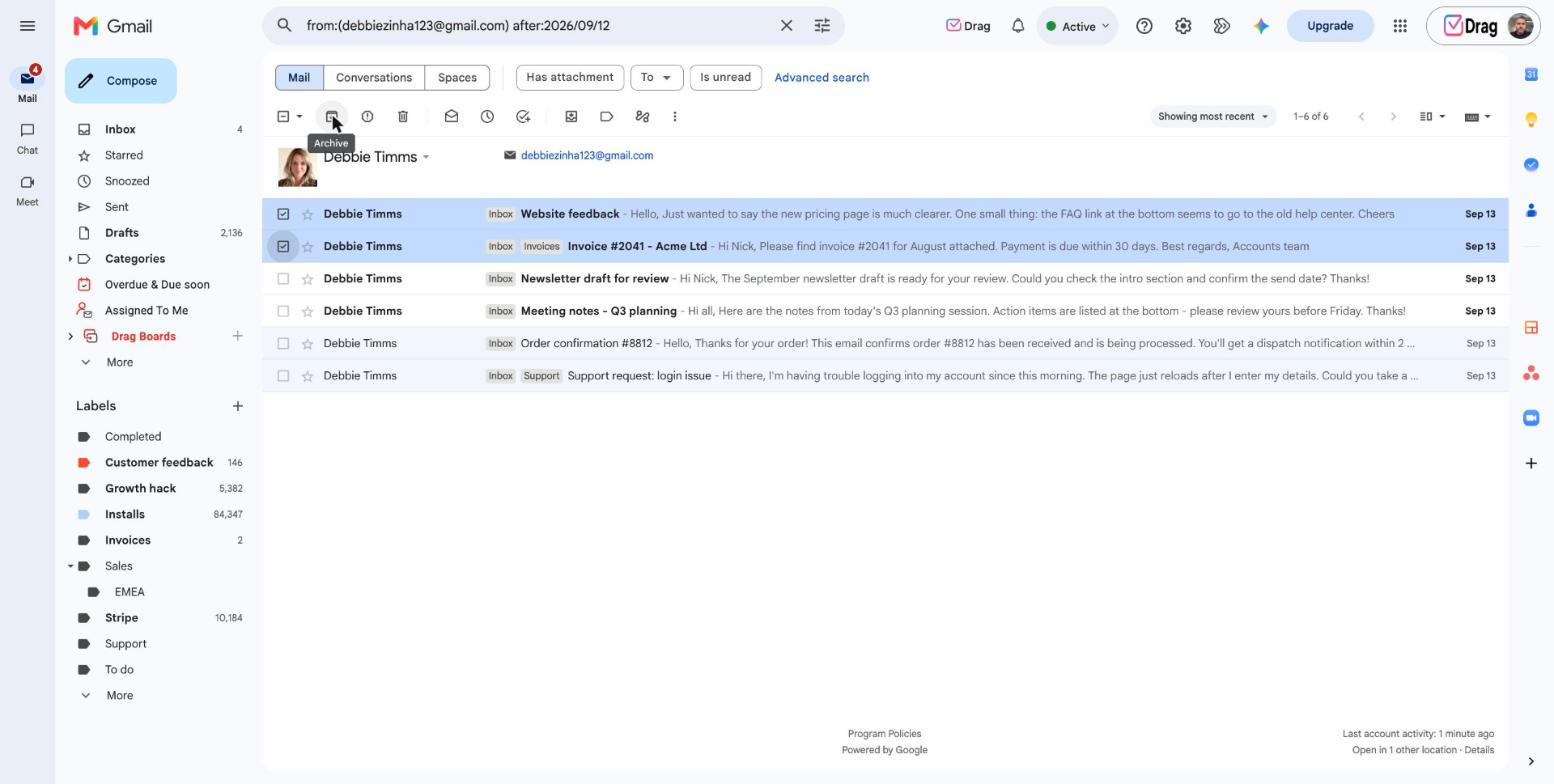Open notifications bell
This screenshot has height=784, width=1554.
[1018, 26]
